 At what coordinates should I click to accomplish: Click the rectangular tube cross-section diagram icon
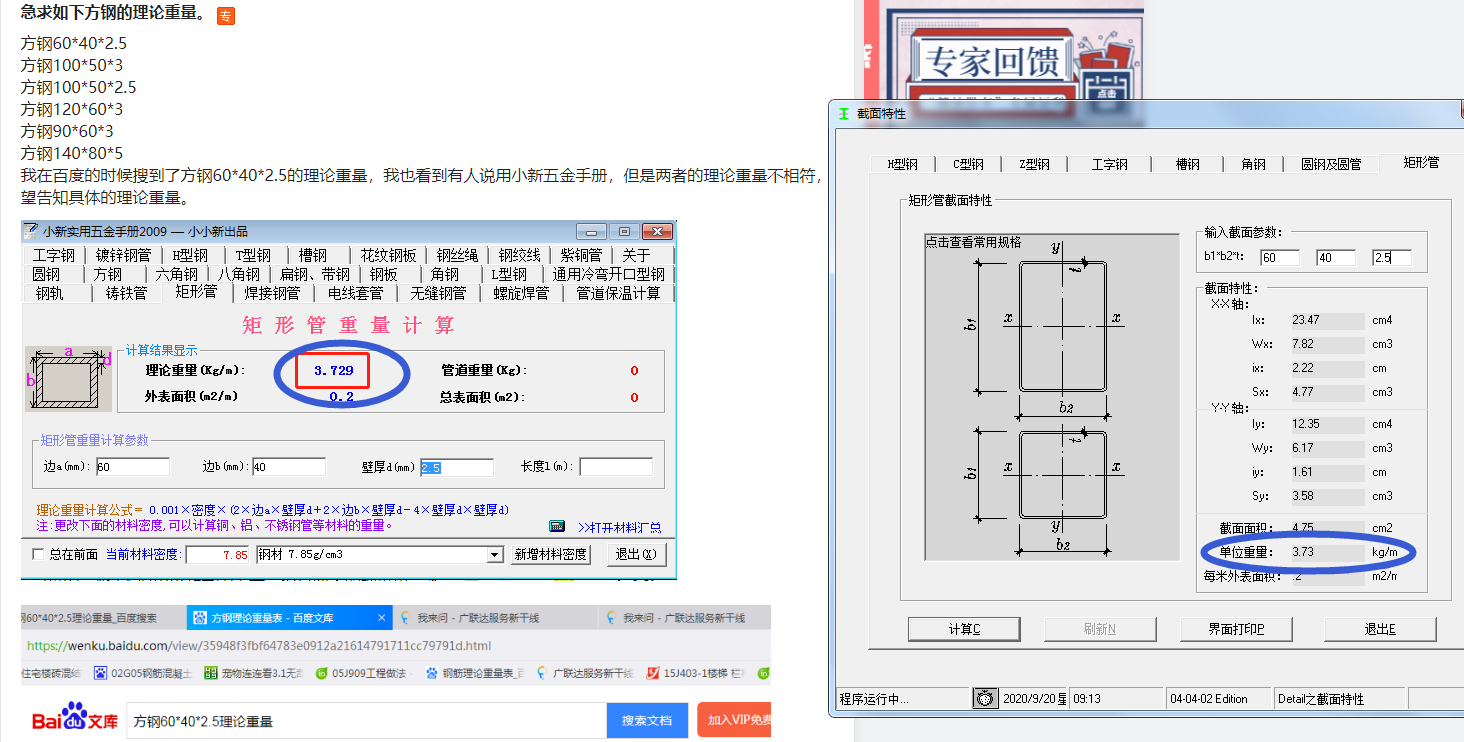click(x=69, y=379)
